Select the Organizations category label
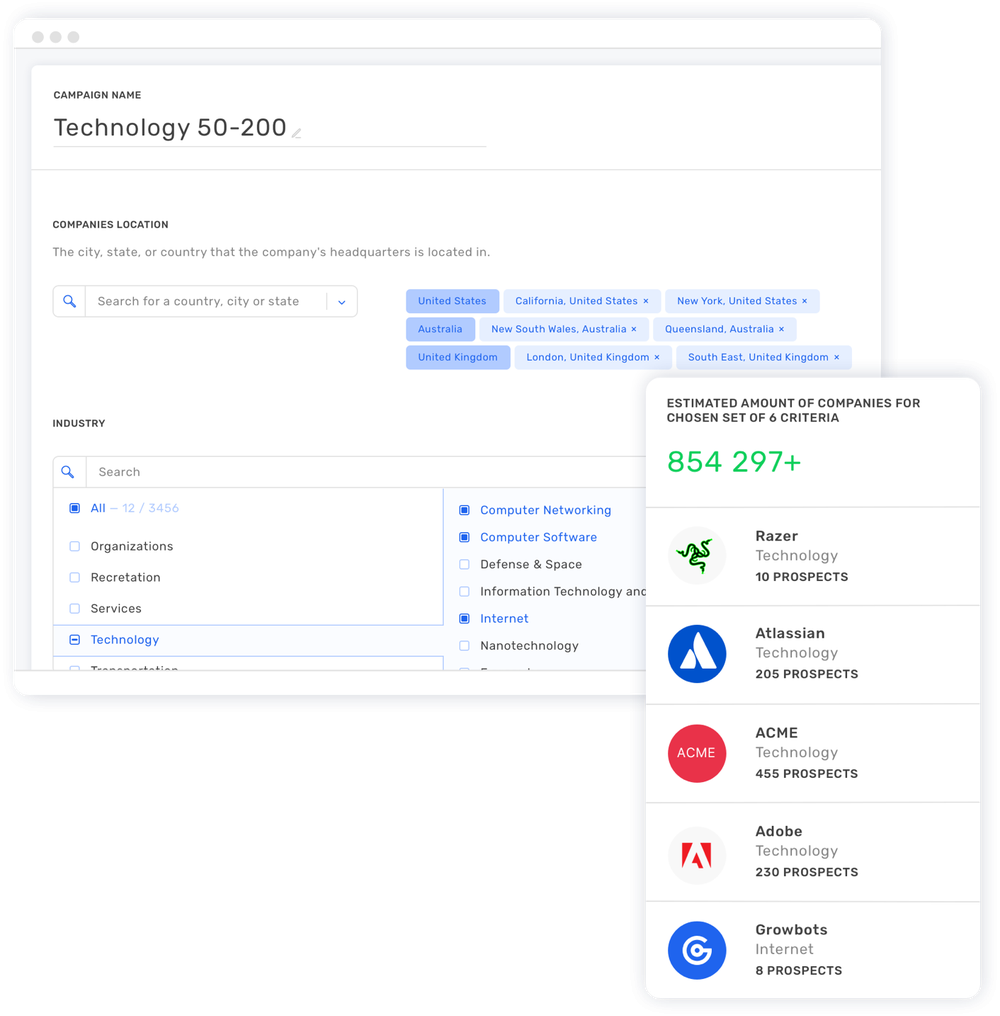 pyautogui.click(x=132, y=546)
